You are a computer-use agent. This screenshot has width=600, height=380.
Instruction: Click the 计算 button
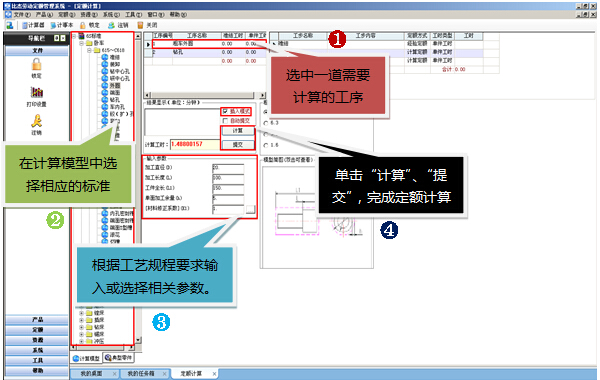[x=238, y=131]
